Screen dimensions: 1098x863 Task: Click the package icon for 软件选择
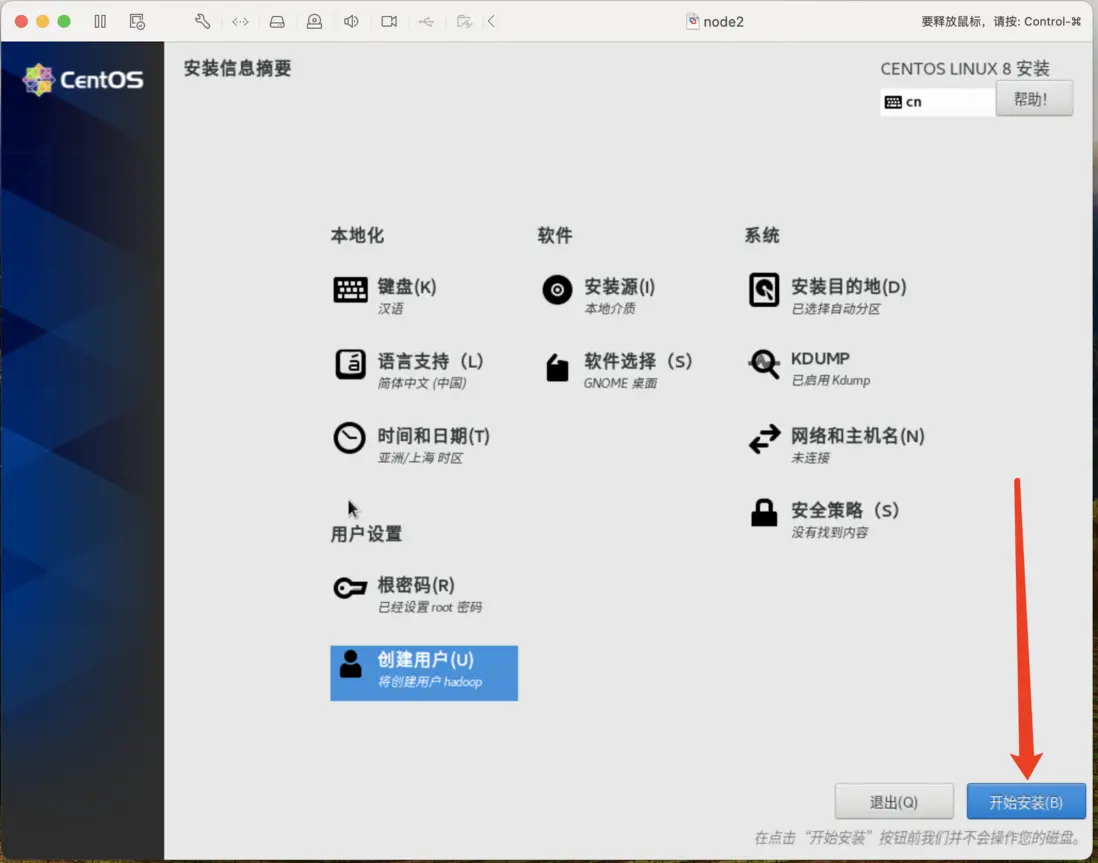pos(557,368)
